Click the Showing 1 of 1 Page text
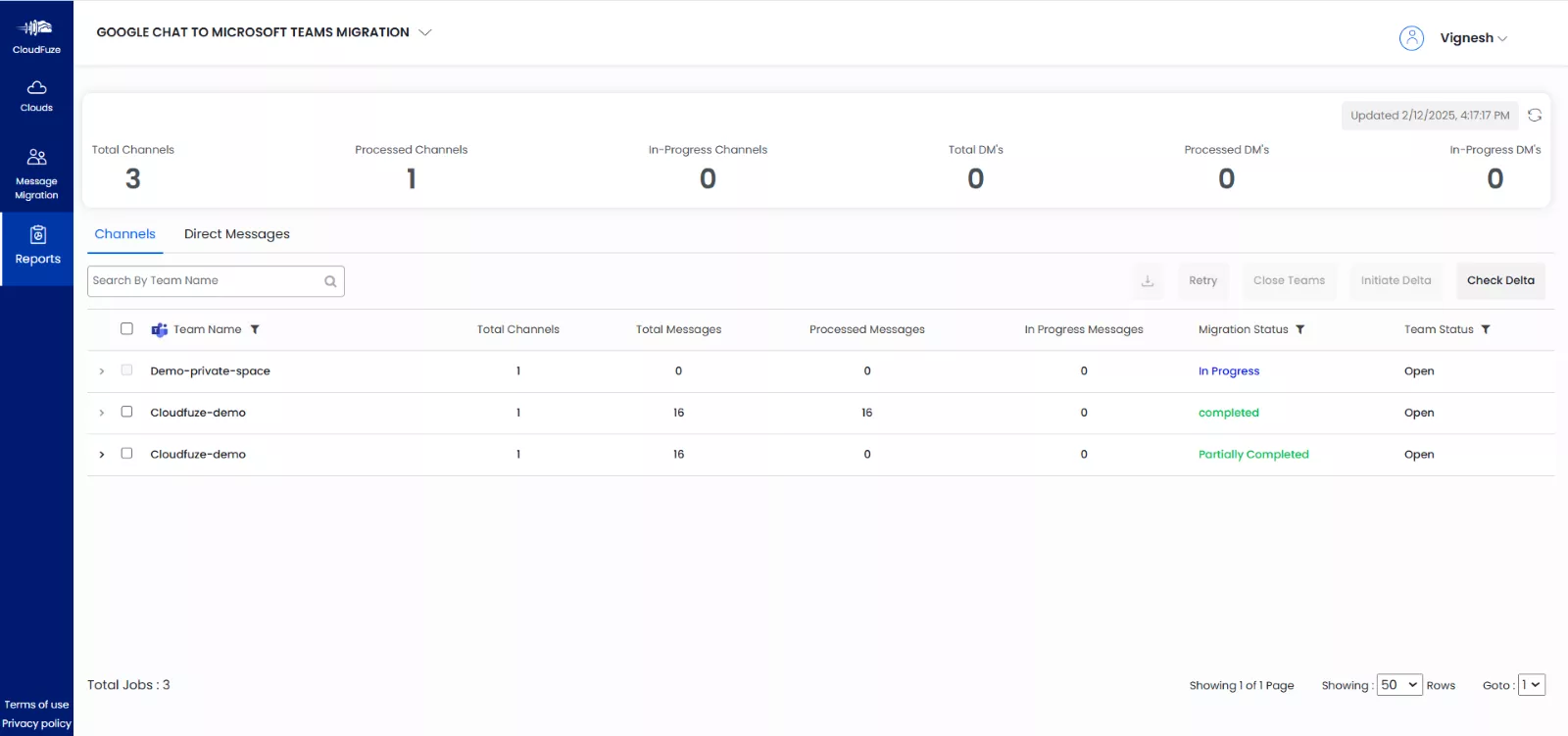 [x=1242, y=686]
